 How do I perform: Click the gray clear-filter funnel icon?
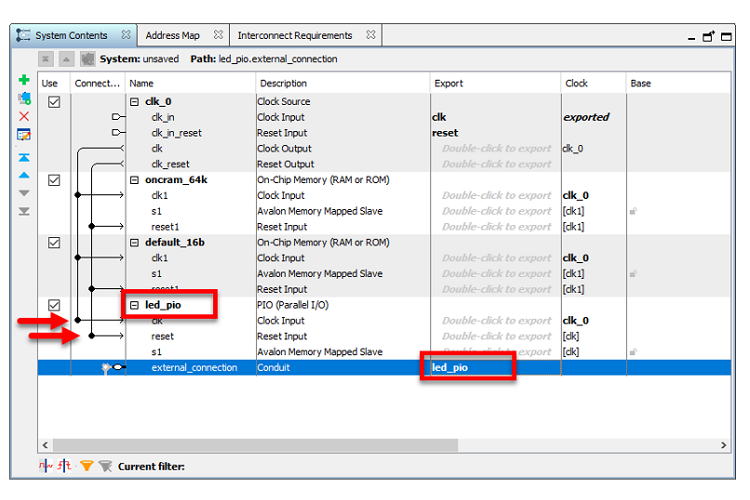pos(105,466)
